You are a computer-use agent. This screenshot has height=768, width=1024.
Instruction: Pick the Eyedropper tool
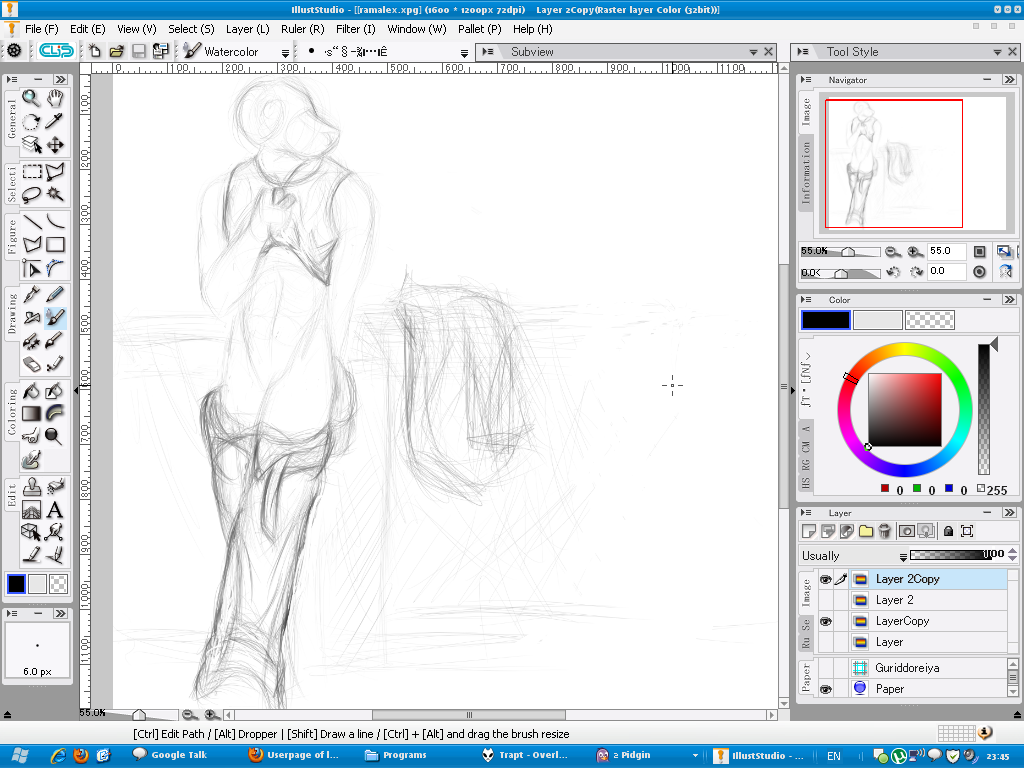(x=55, y=121)
